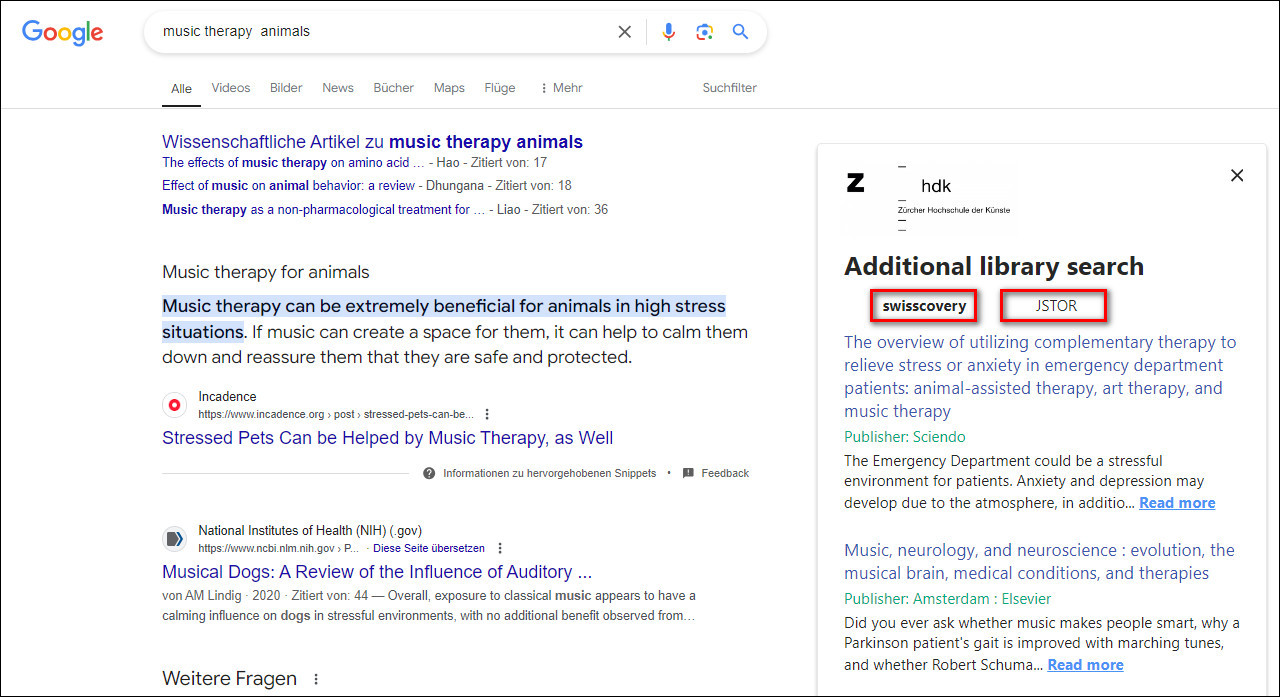Click the Incadence site favicon
1280x697 pixels.
(x=175, y=405)
